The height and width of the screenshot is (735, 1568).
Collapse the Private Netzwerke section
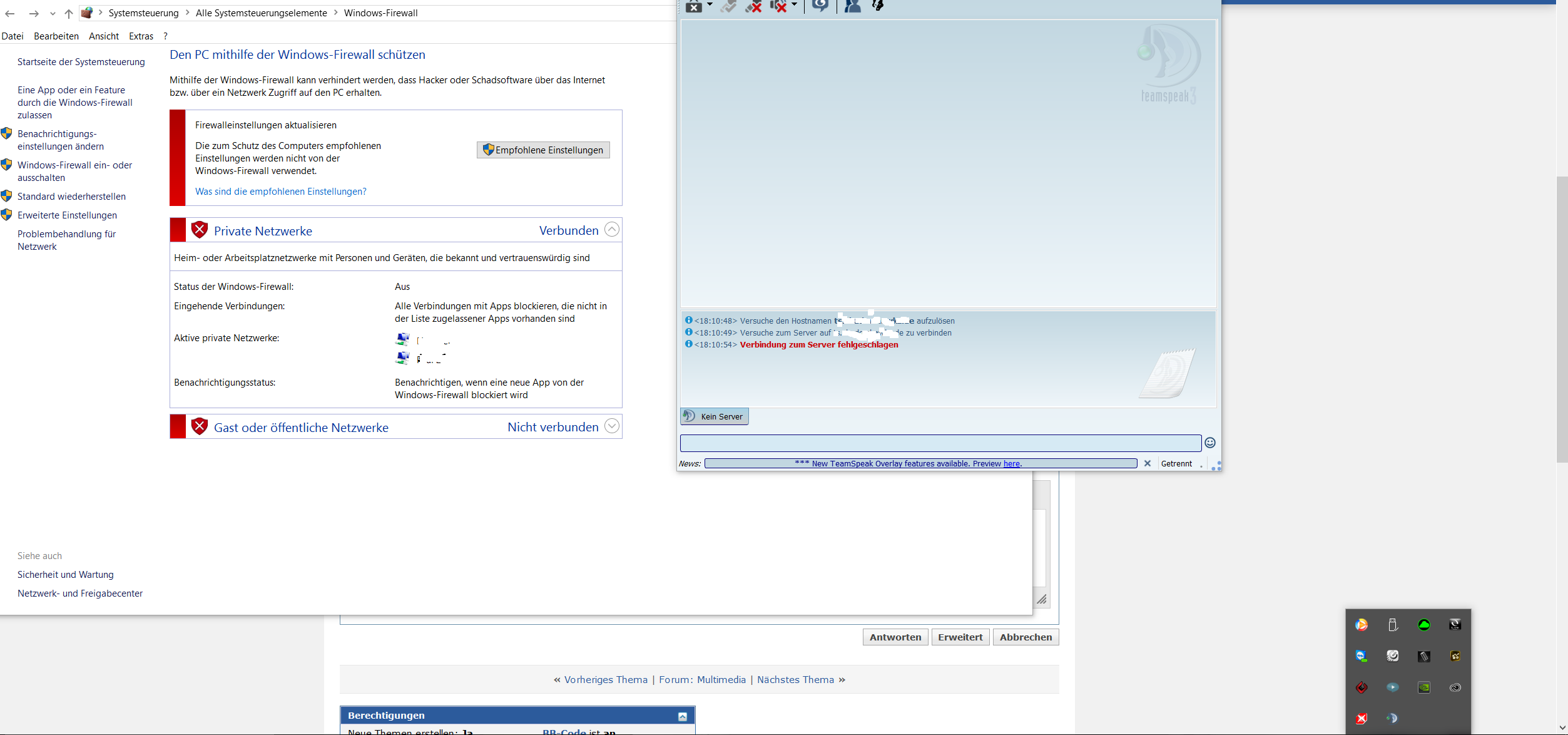(611, 230)
